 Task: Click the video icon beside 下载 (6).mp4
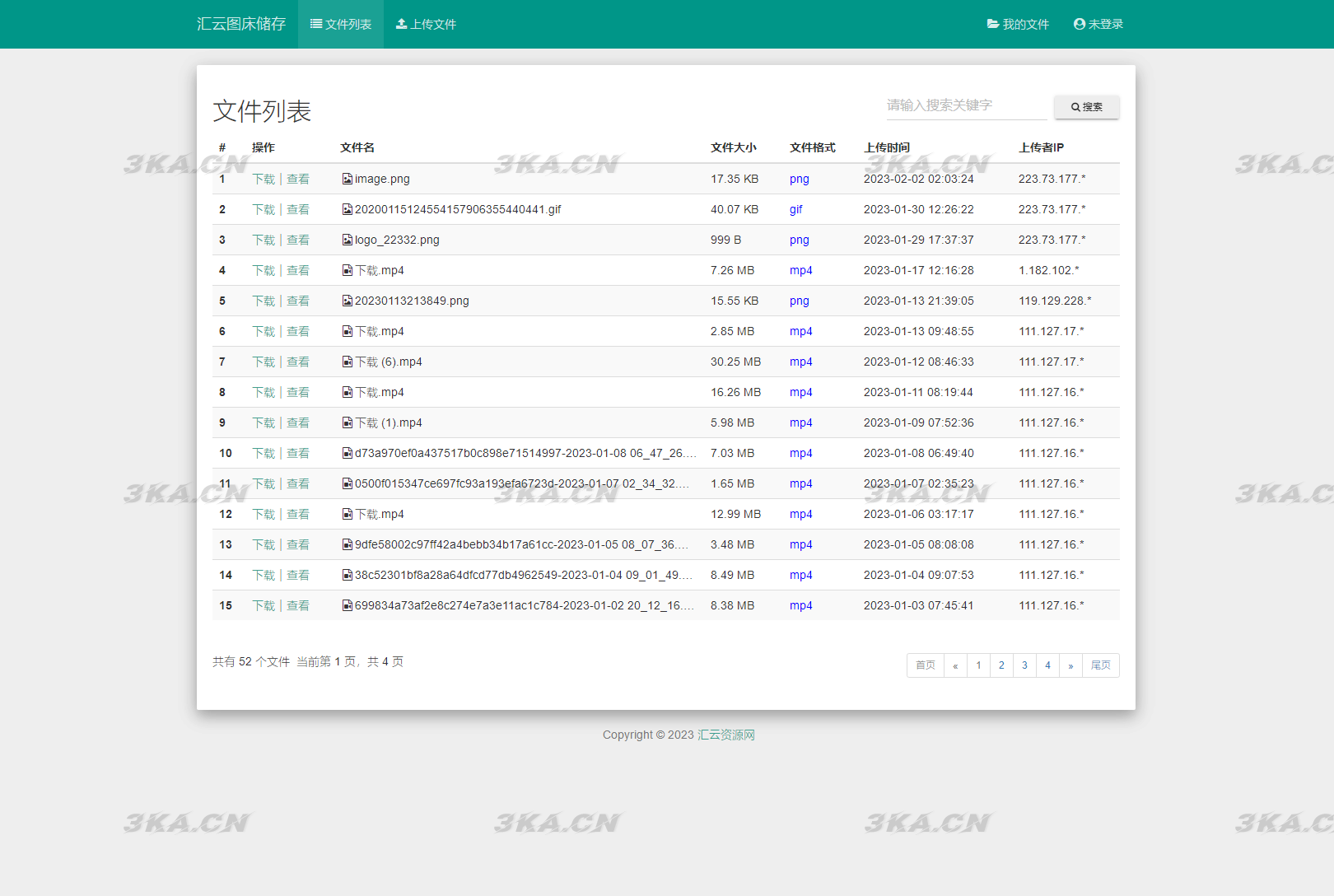347,362
